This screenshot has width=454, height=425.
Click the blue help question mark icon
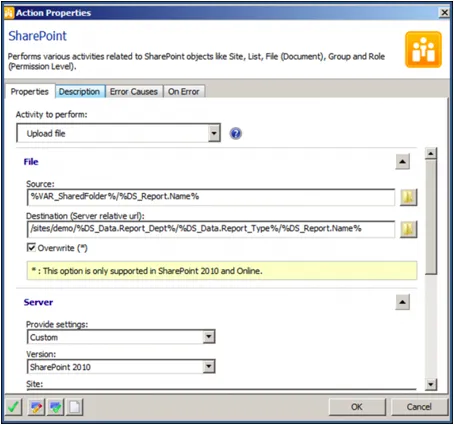236,134
